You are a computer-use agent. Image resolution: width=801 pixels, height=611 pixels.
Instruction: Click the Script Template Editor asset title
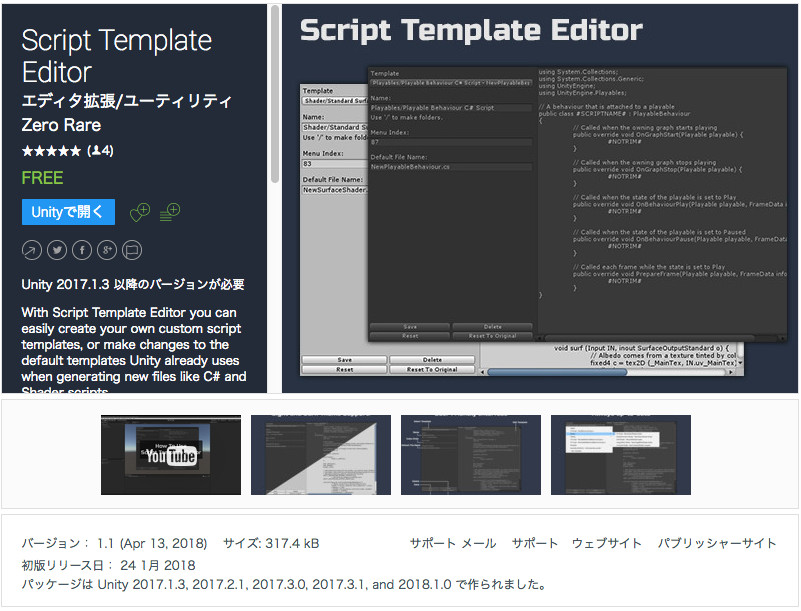[116, 56]
